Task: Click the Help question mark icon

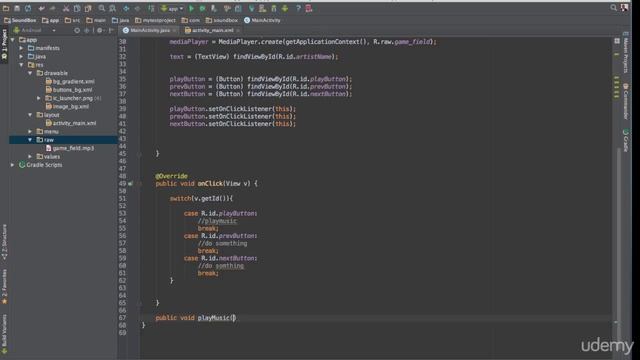Action: [x=298, y=8]
